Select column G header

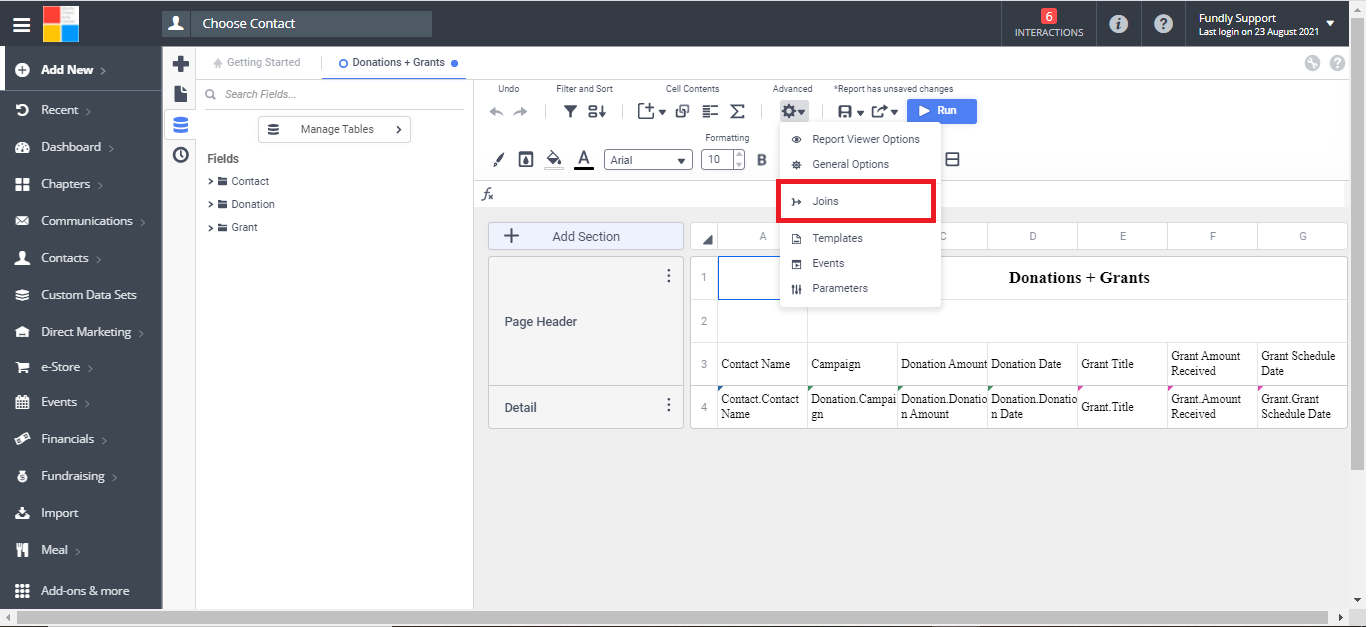pos(1303,236)
